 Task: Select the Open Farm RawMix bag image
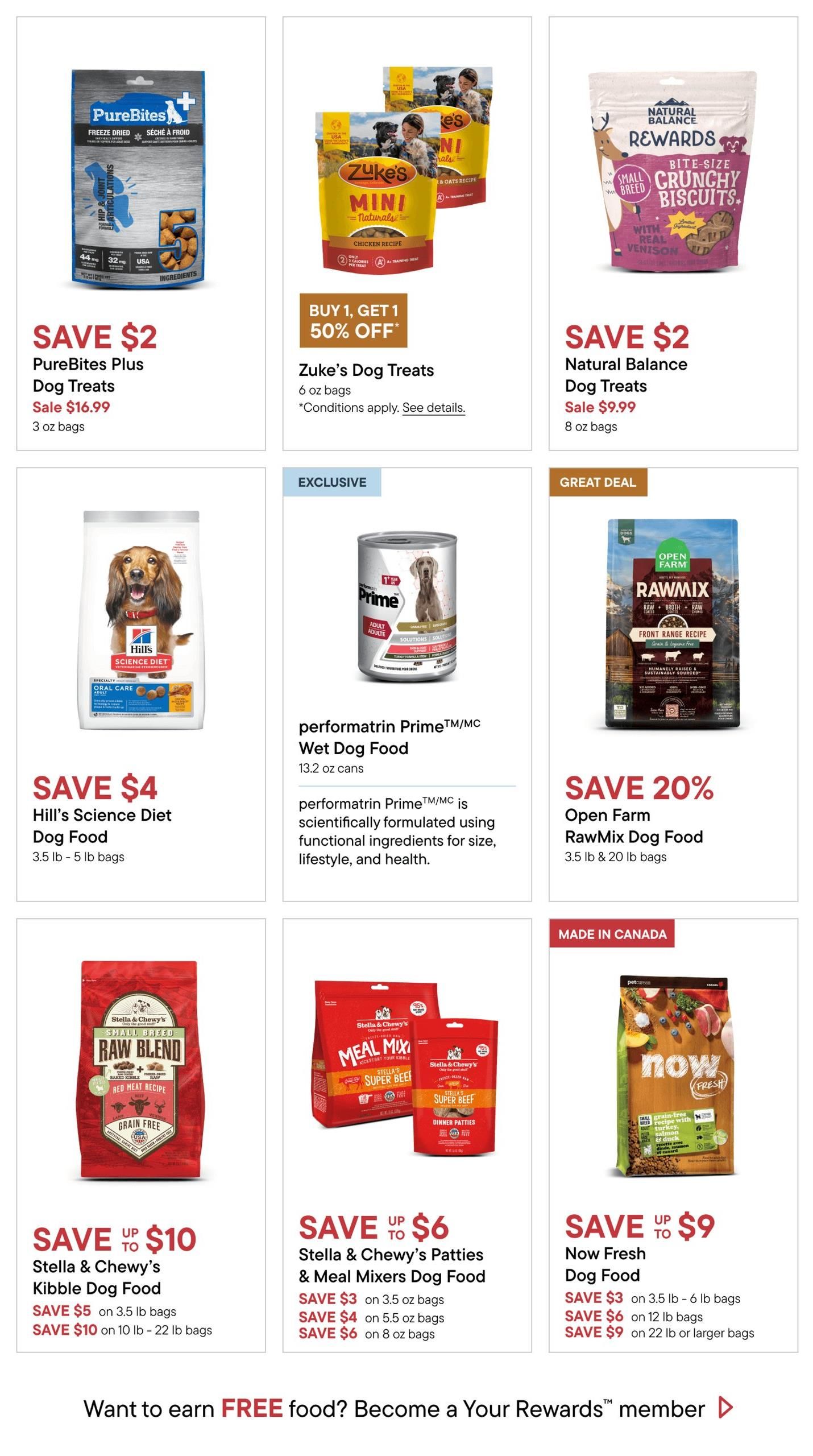click(673, 623)
